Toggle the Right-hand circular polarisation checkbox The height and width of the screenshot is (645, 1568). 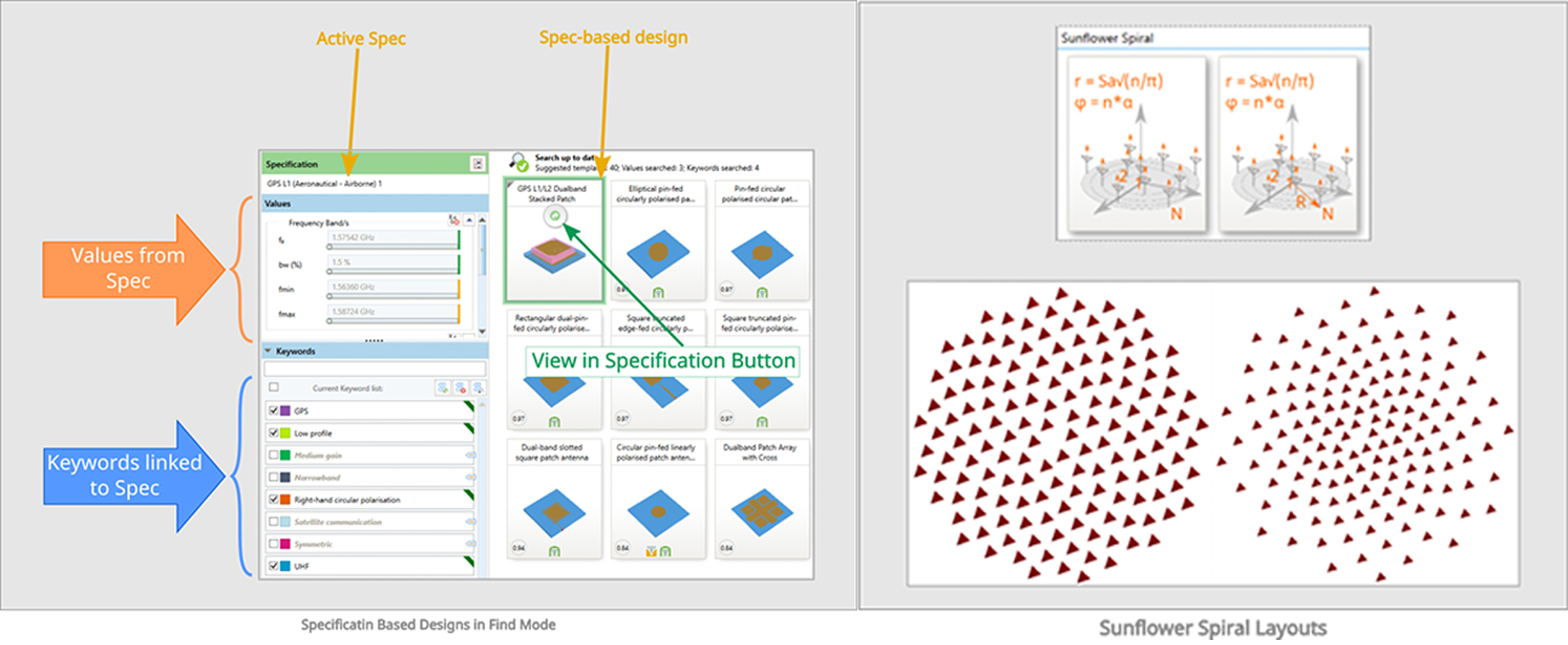[x=274, y=499]
